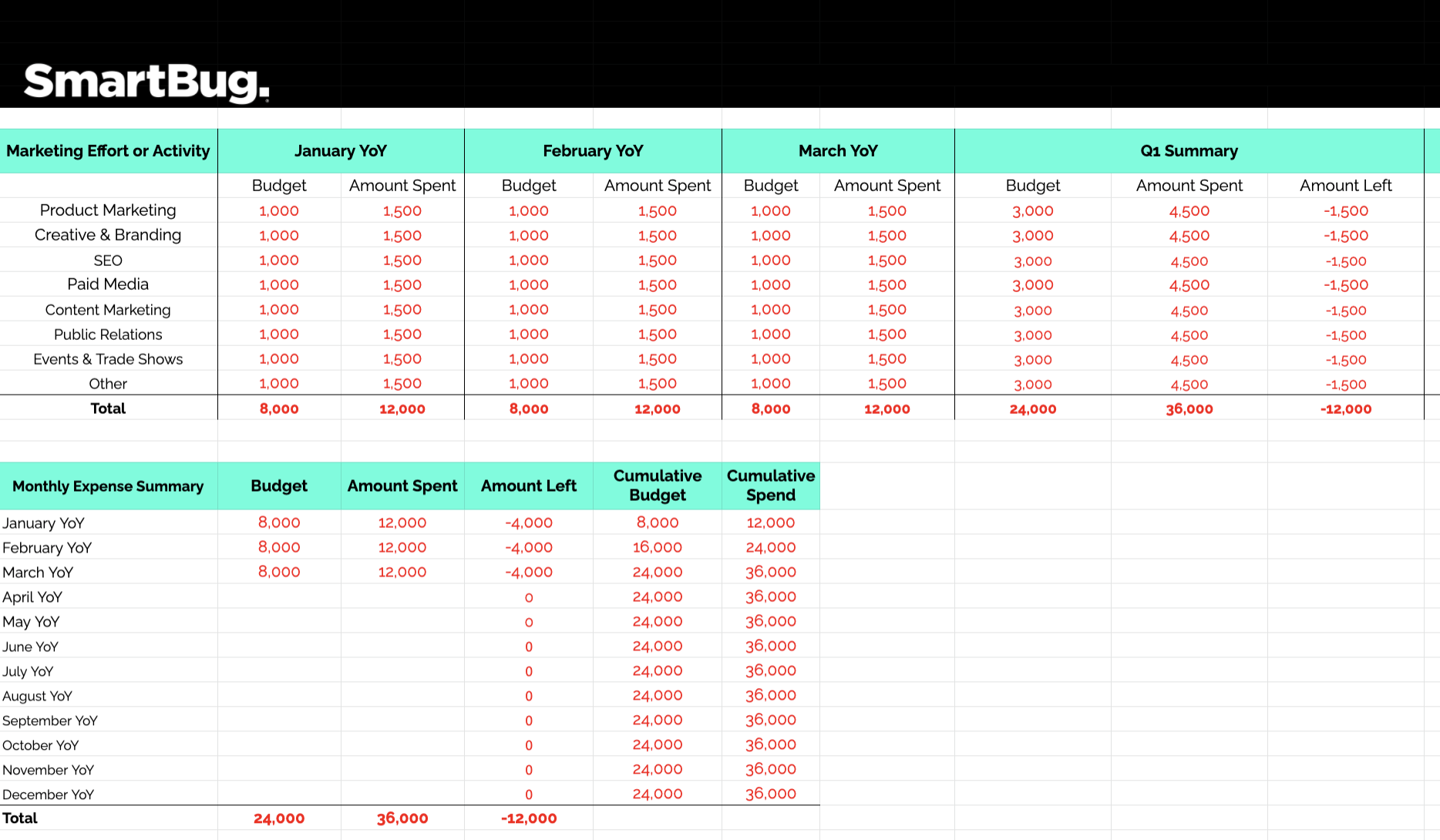Click the Public Relations row label

(108, 334)
